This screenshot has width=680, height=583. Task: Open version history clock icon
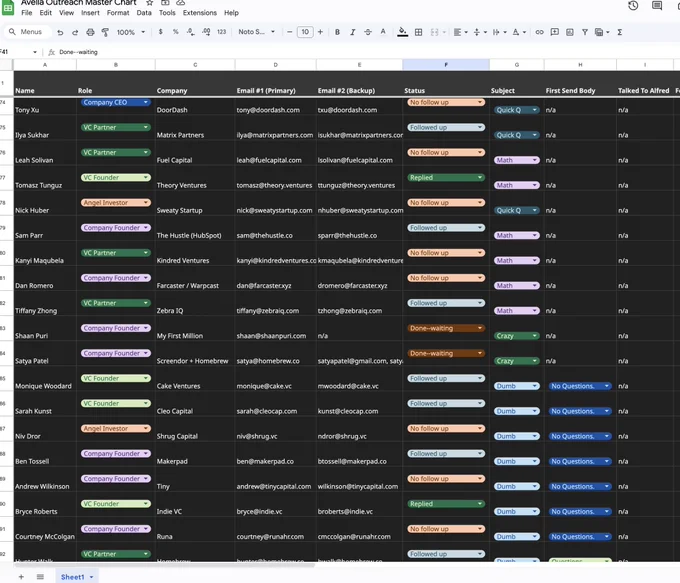pos(633,6)
